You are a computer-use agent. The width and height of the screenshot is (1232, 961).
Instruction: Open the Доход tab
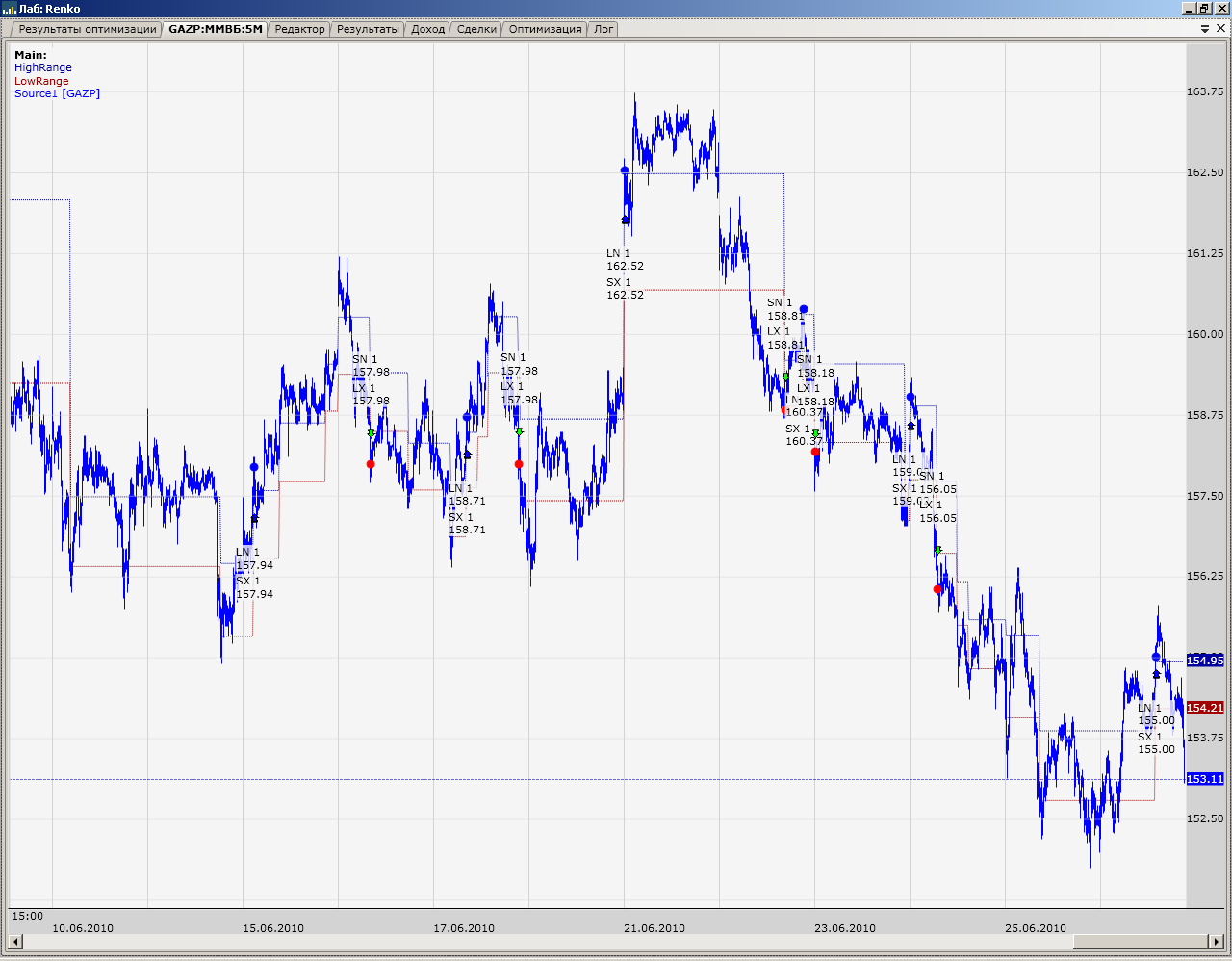click(427, 29)
